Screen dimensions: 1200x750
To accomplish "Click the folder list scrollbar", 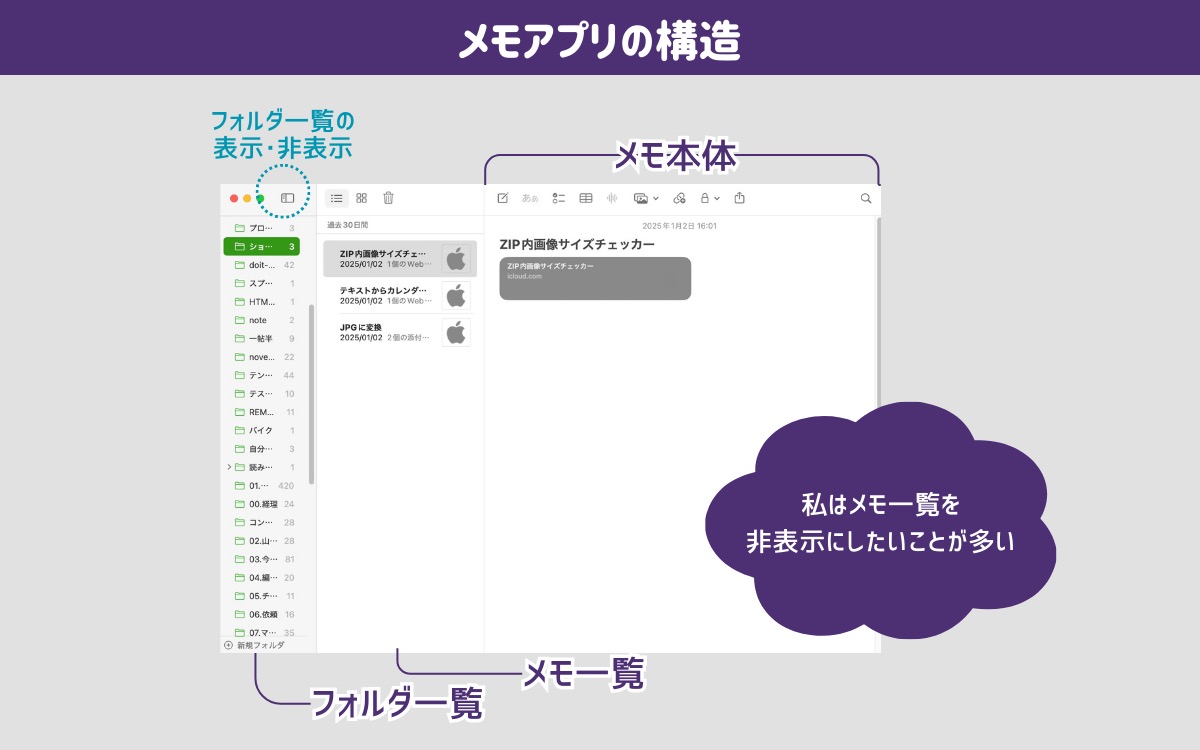I will pos(312,395).
